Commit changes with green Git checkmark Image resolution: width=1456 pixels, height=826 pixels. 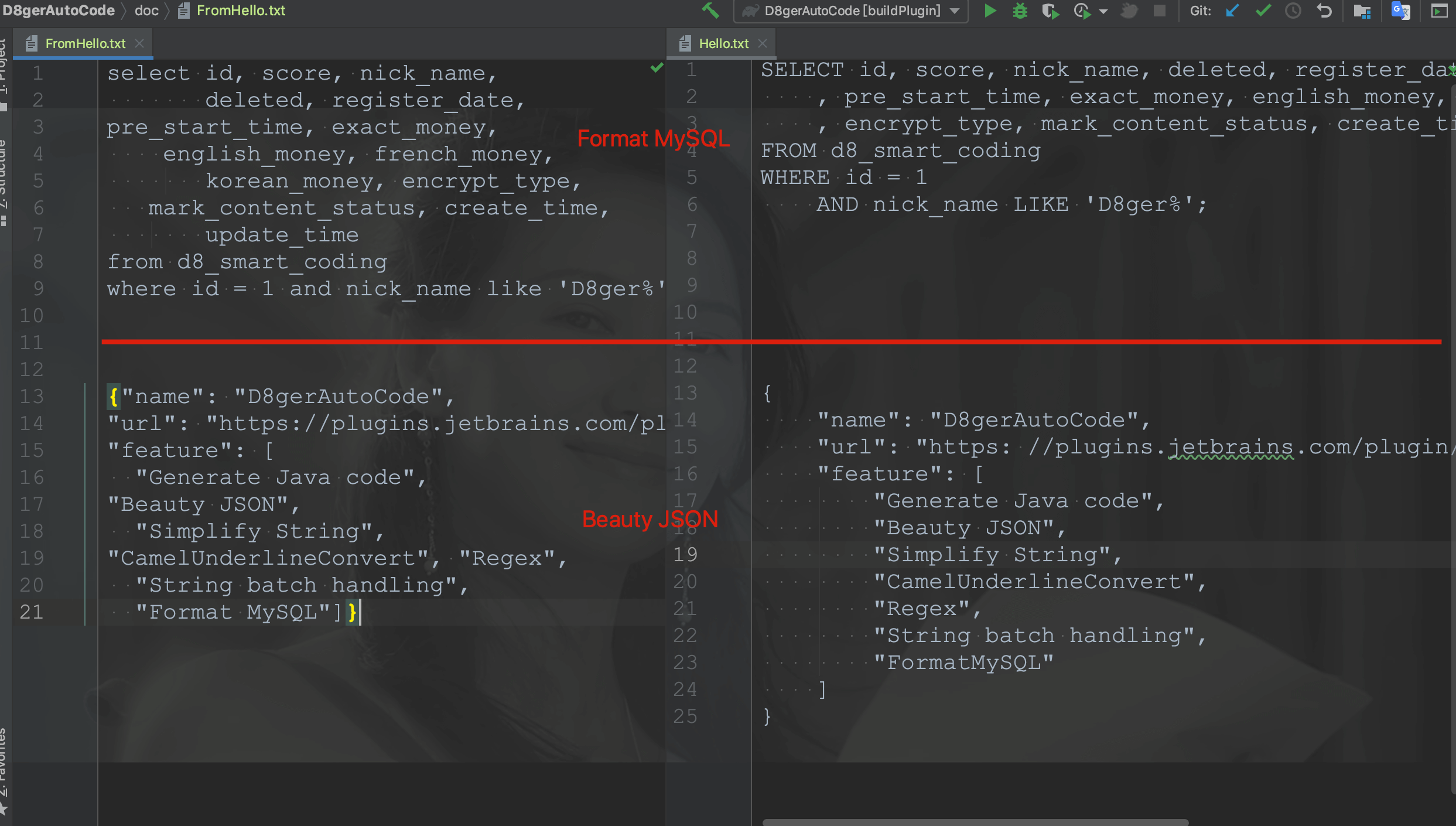pos(1263,11)
